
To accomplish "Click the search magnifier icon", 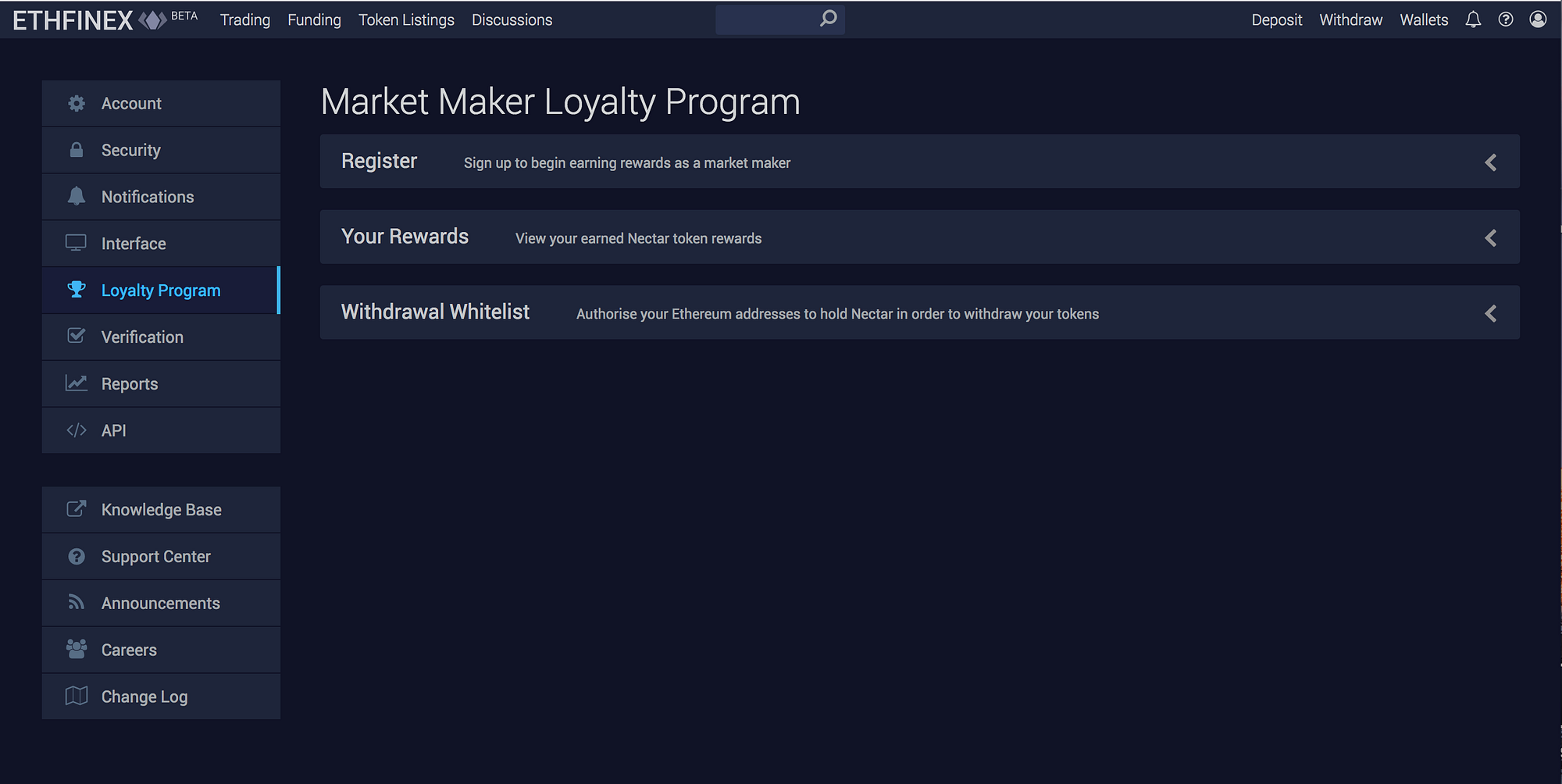I will click(x=829, y=18).
